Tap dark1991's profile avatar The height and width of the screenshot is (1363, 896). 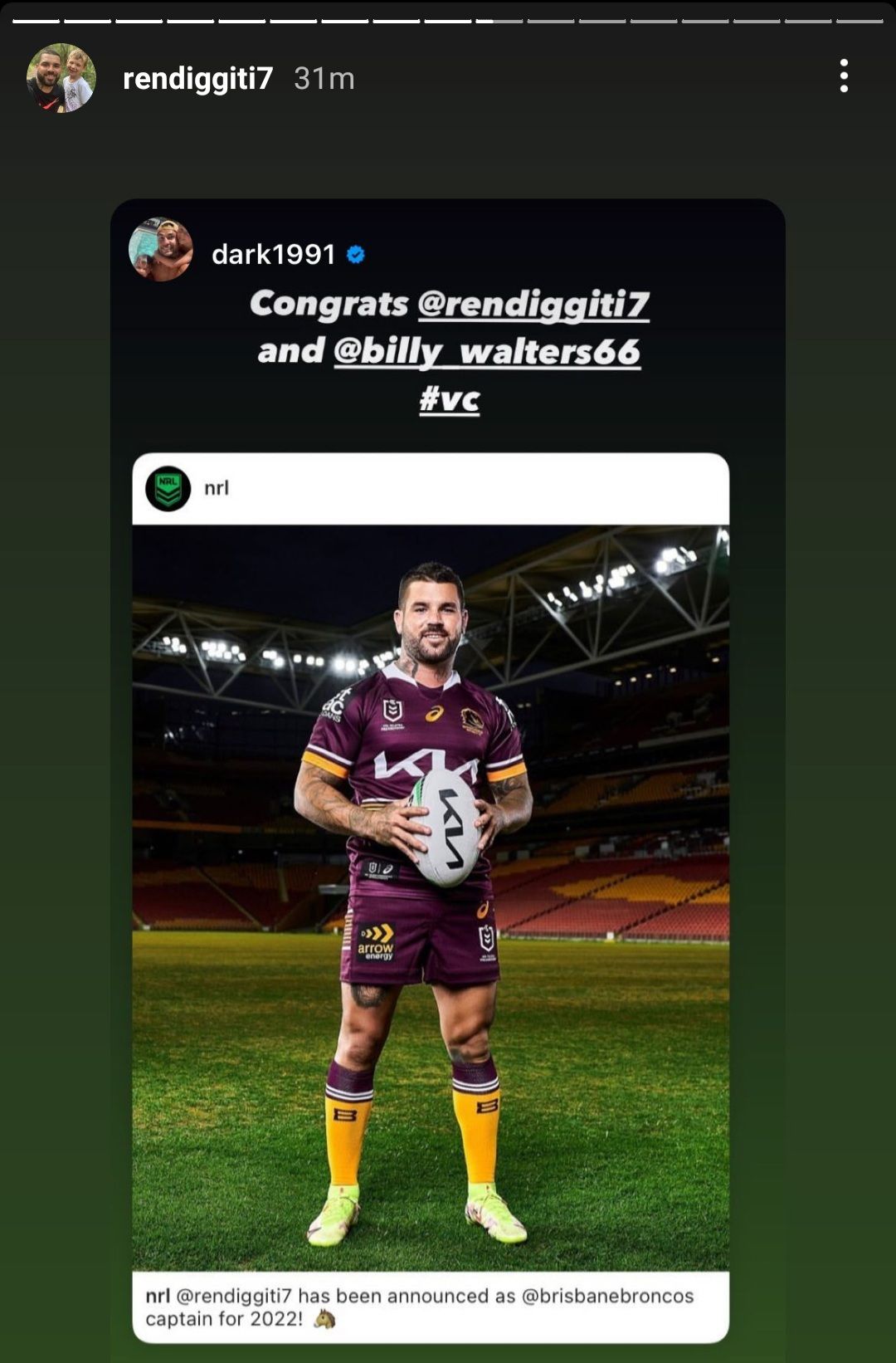[x=161, y=250]
